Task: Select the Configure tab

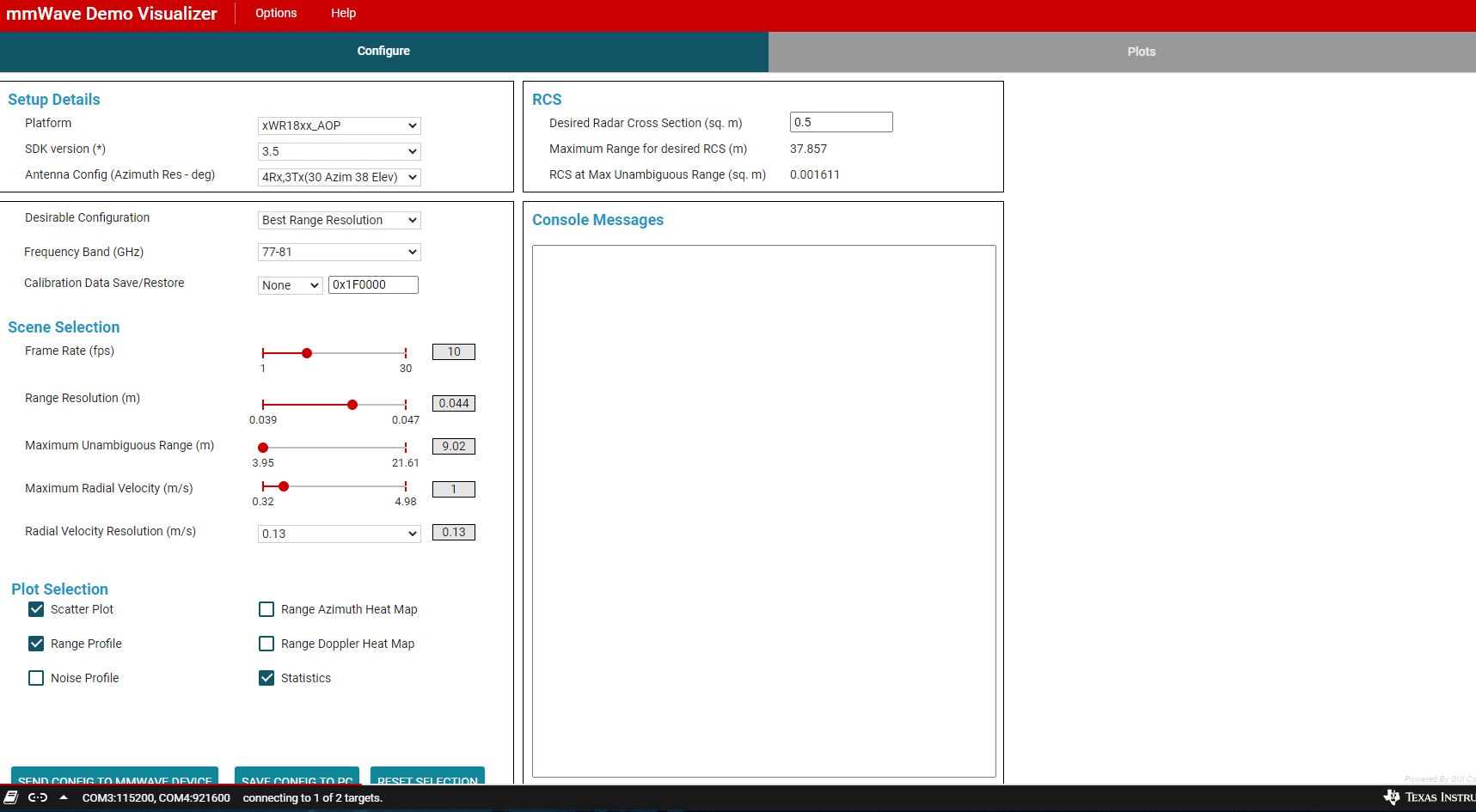Action: pyautogui.click(x=383, y=52)
